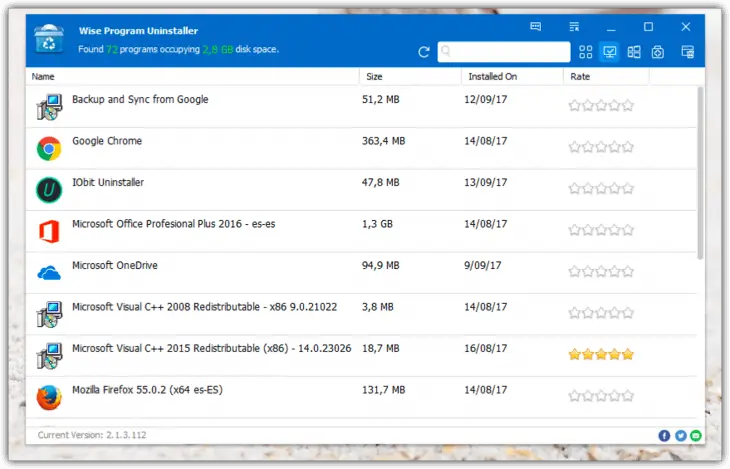730x469 pixels.
Task: Select the Google Chrome entry
Action: point(107,142)
